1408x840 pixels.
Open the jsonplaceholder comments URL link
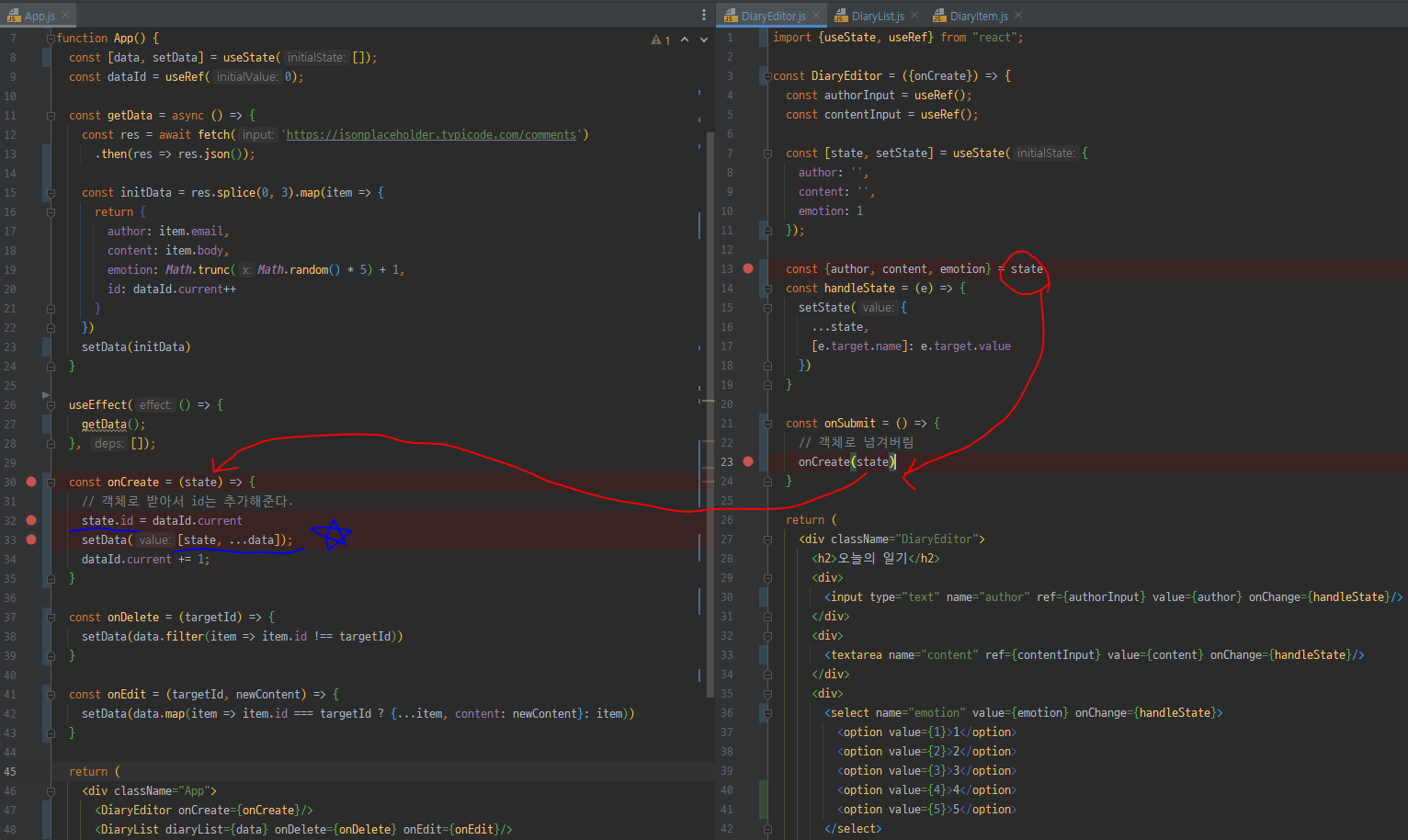(x=431, y=134)
